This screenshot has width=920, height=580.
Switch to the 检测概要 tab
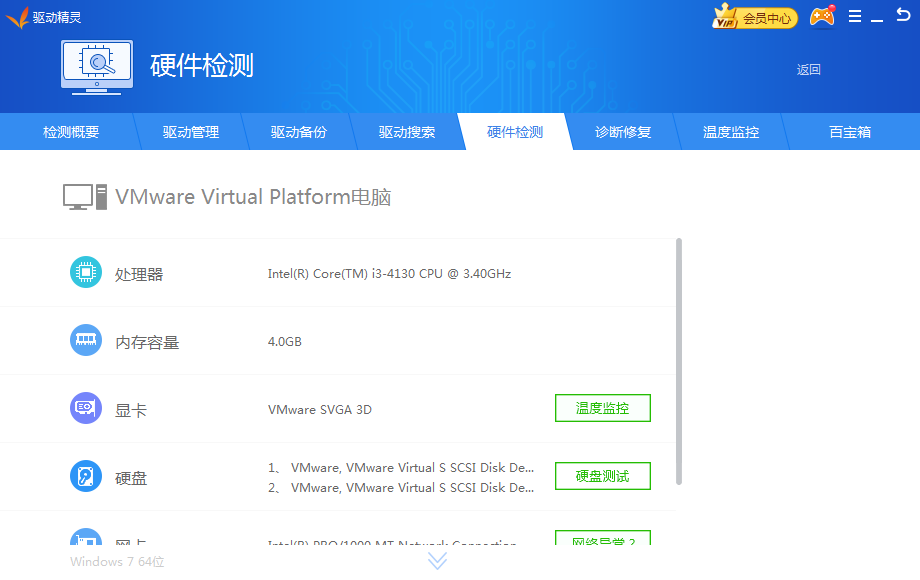[71, 132]
